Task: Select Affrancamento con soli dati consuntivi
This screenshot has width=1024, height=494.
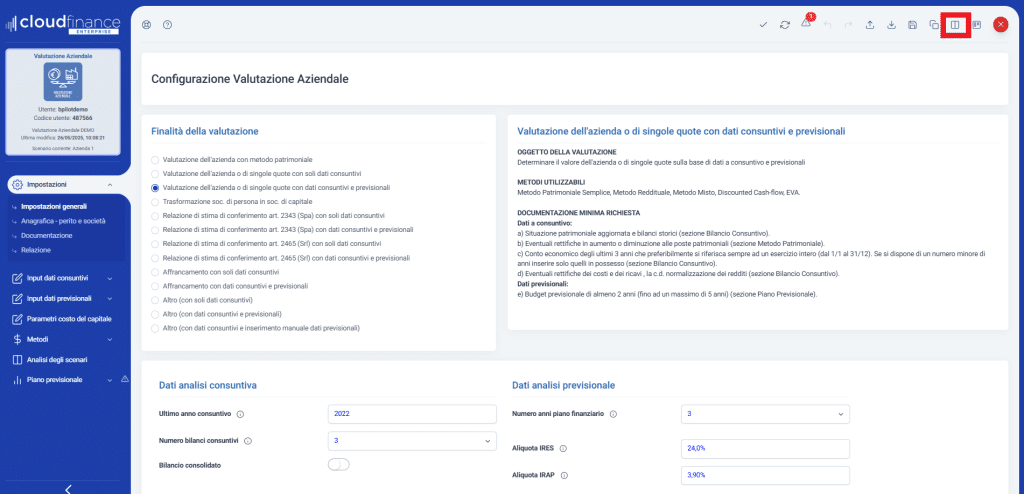Action: pos(155,272)
